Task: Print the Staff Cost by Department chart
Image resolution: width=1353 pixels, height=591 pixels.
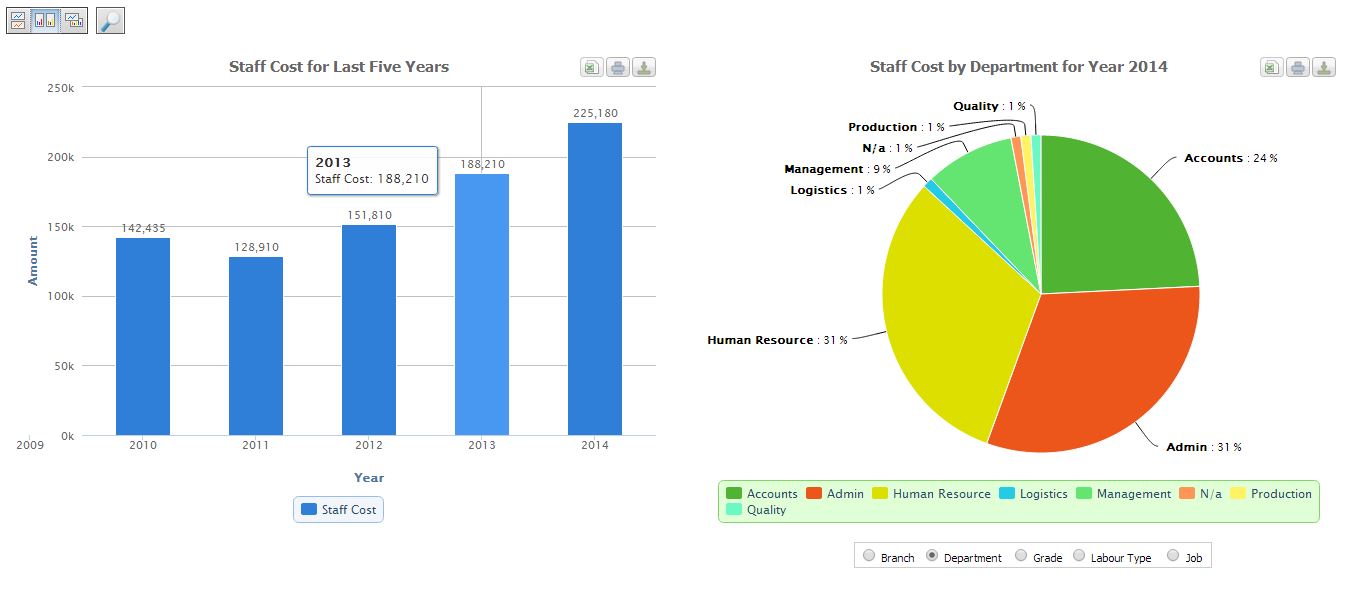Action: coord(1298,67)
